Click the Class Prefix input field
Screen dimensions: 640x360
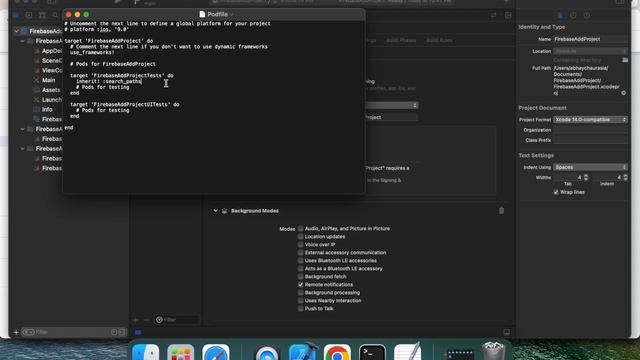pyautogui.click(x=590, y=140)
